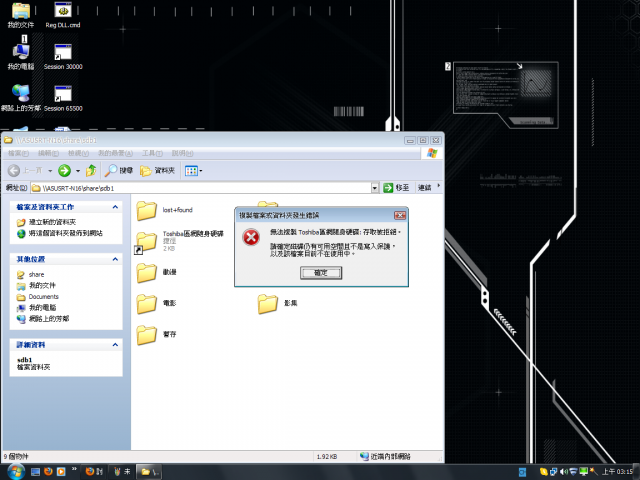Click the 確定 button in error dialog
640x480 pixels.
321,273
